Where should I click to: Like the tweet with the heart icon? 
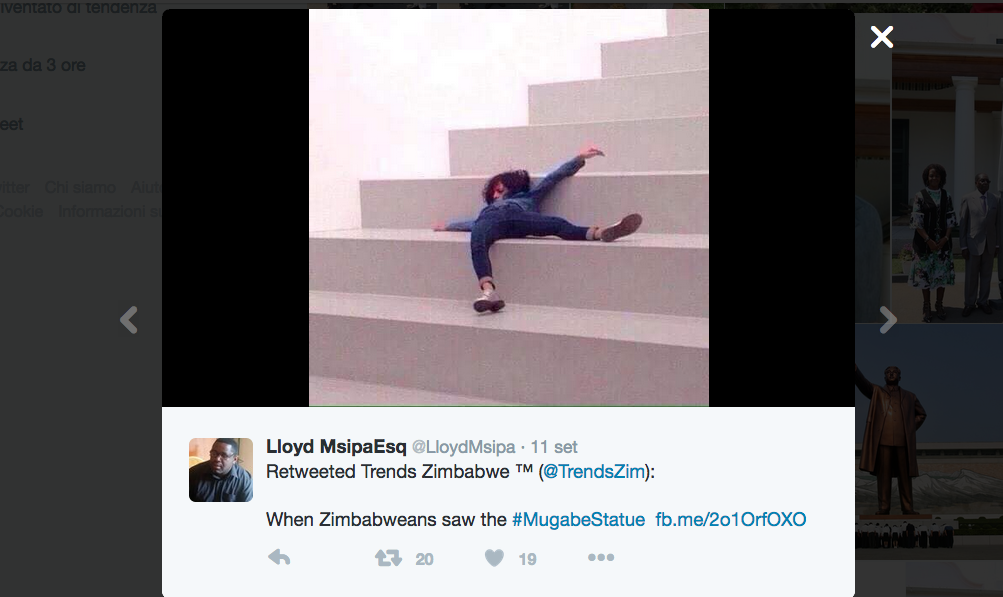[494, 558]
